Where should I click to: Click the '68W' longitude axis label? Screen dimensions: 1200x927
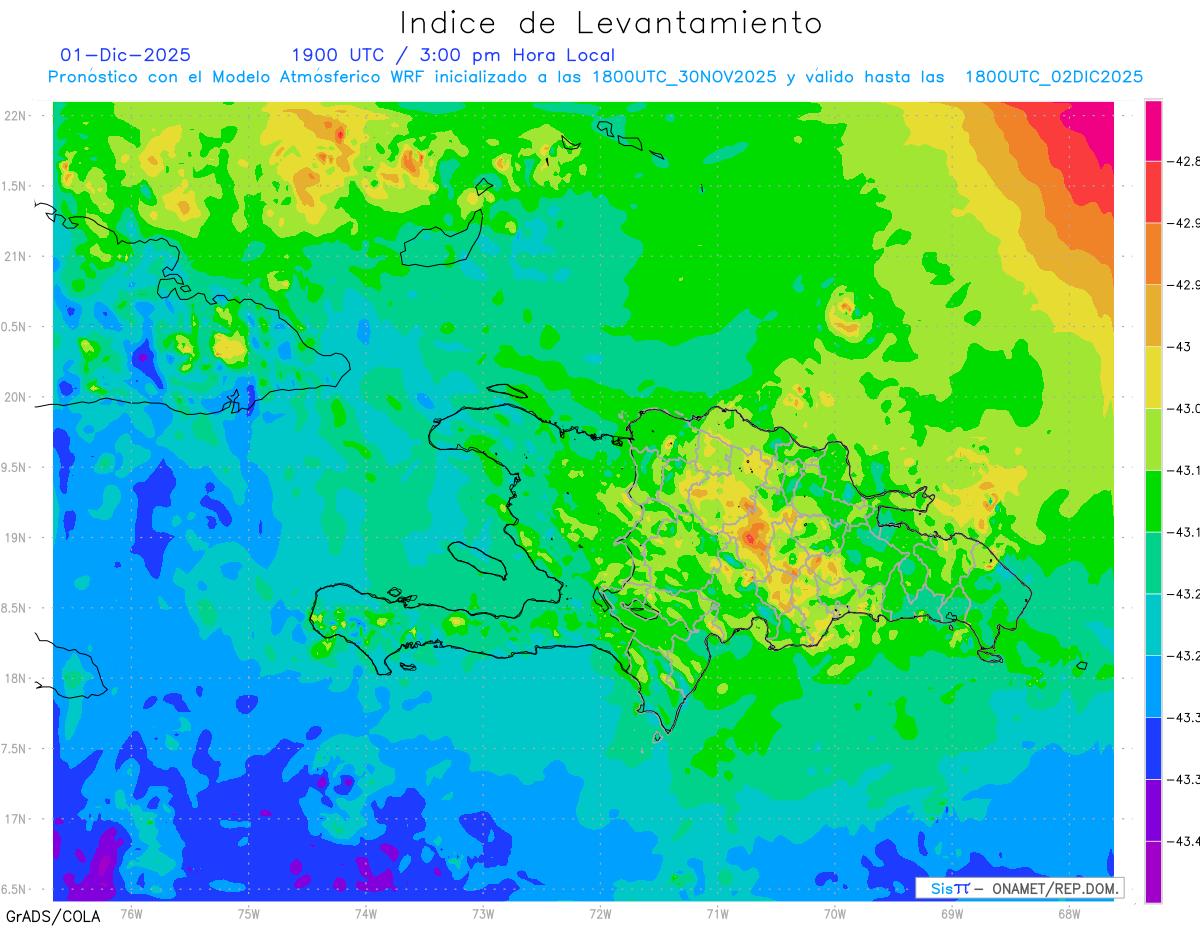[1069, 912]
